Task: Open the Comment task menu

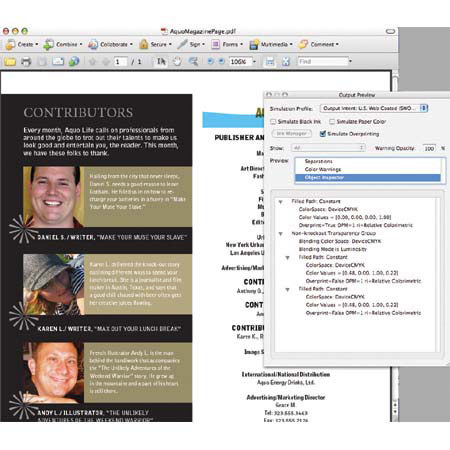Action: click(319, 44)
